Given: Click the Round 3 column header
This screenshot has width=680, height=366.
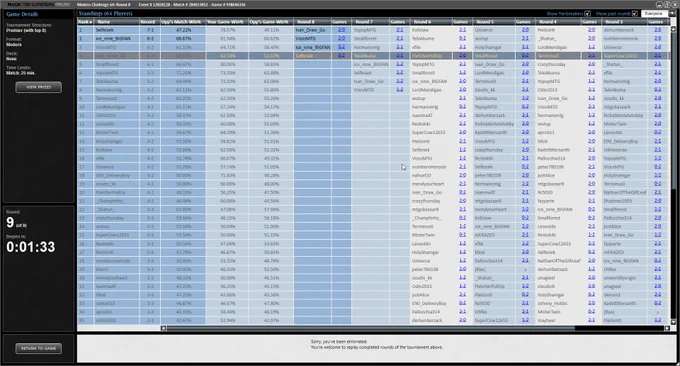Looking at the screenshot, I should pyautogui.click(x=624, y=22).
